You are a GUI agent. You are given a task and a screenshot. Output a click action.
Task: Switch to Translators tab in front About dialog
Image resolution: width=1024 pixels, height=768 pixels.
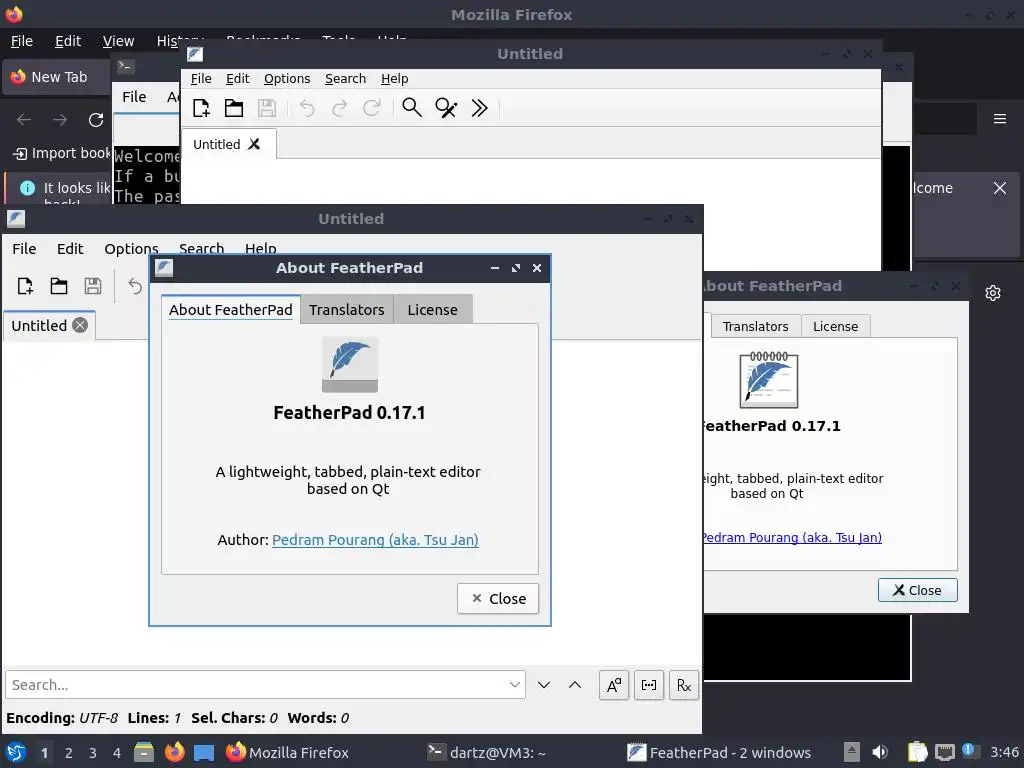tap(347, 310)
